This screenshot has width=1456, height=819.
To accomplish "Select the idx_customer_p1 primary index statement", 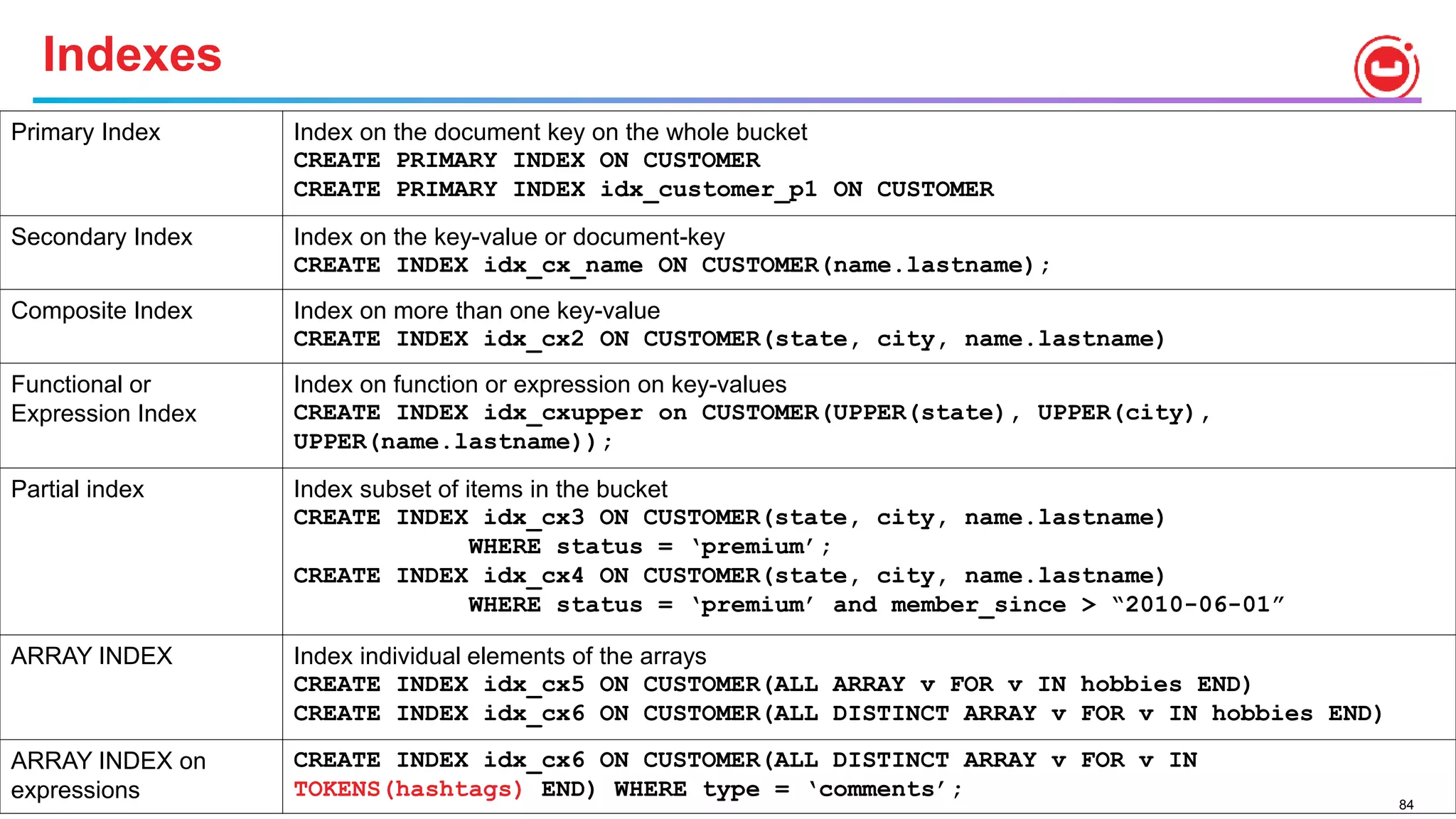I will pyautogui.click(x=643, y=190).
